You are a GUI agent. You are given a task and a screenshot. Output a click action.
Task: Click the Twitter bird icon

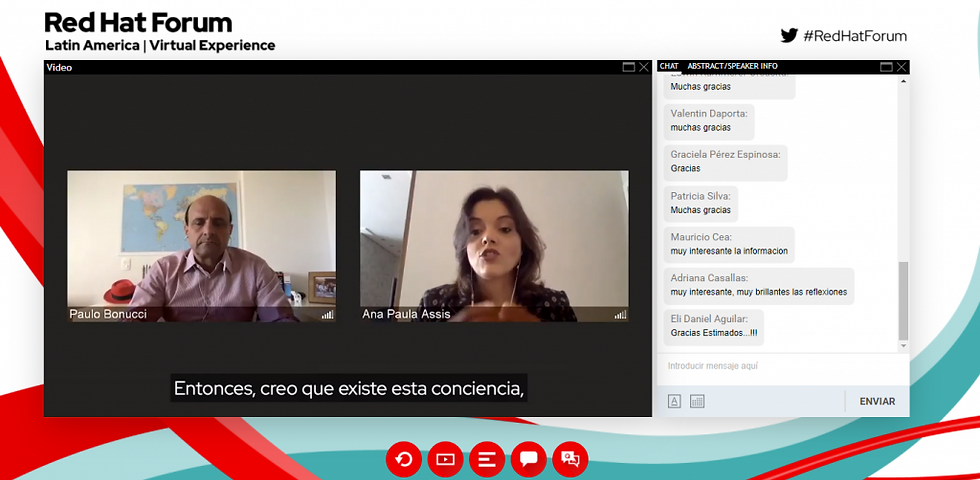tap(789, 36)
